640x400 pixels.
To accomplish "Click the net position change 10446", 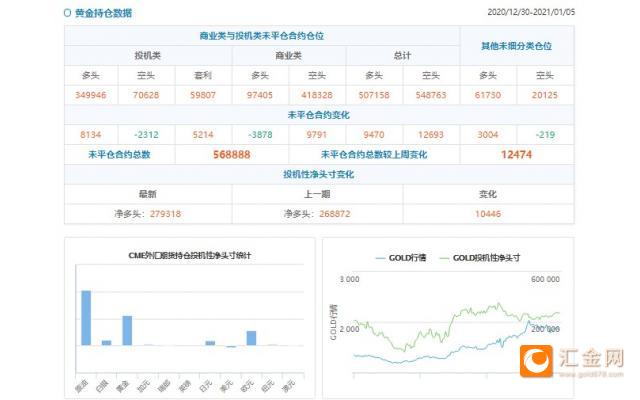I will 488,214.
